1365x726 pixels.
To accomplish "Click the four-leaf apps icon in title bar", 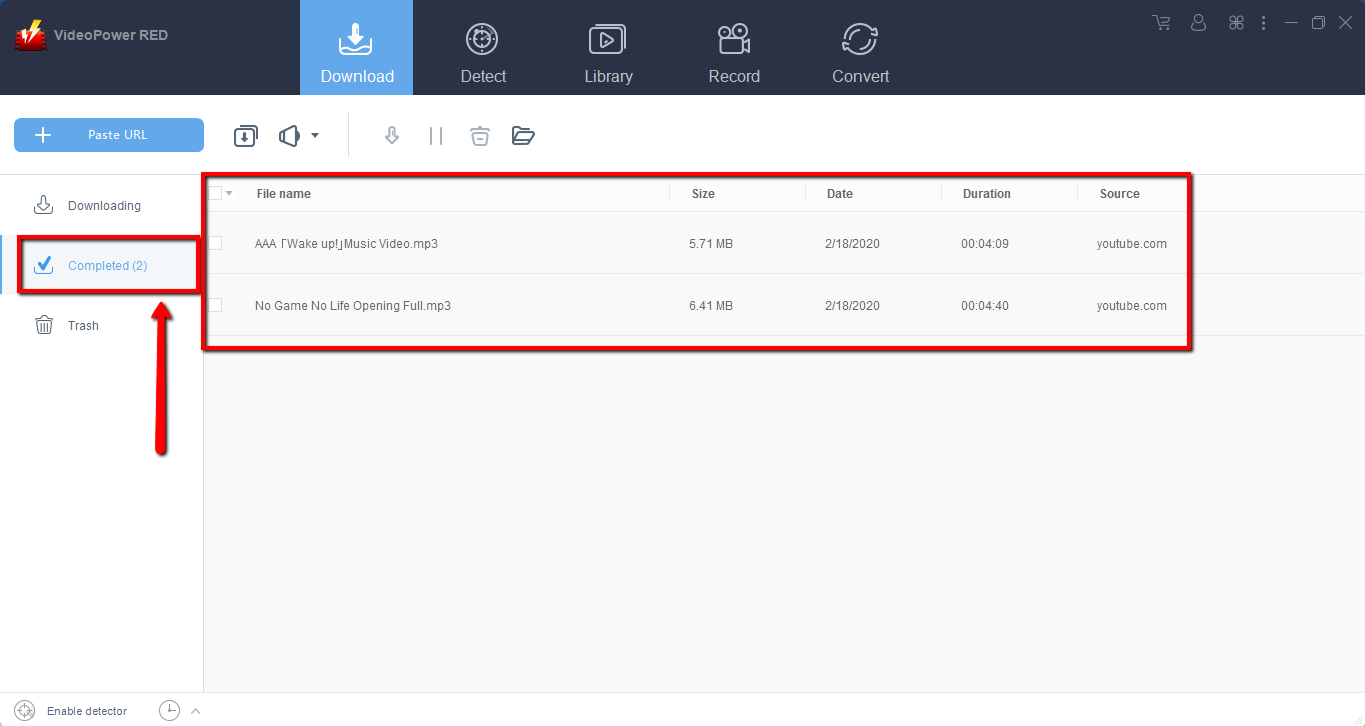I will [1237, 22].
